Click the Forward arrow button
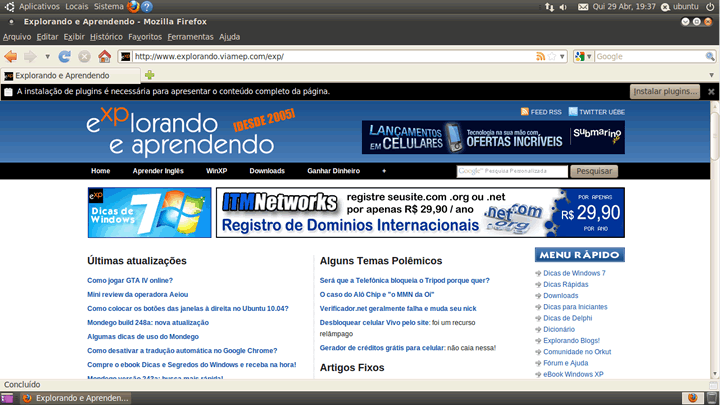 pos(30,56)
